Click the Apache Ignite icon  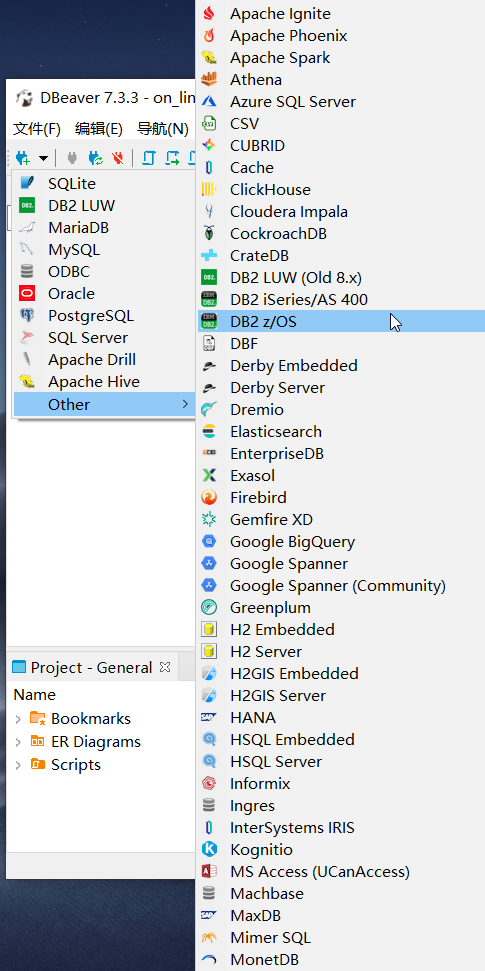209,14
